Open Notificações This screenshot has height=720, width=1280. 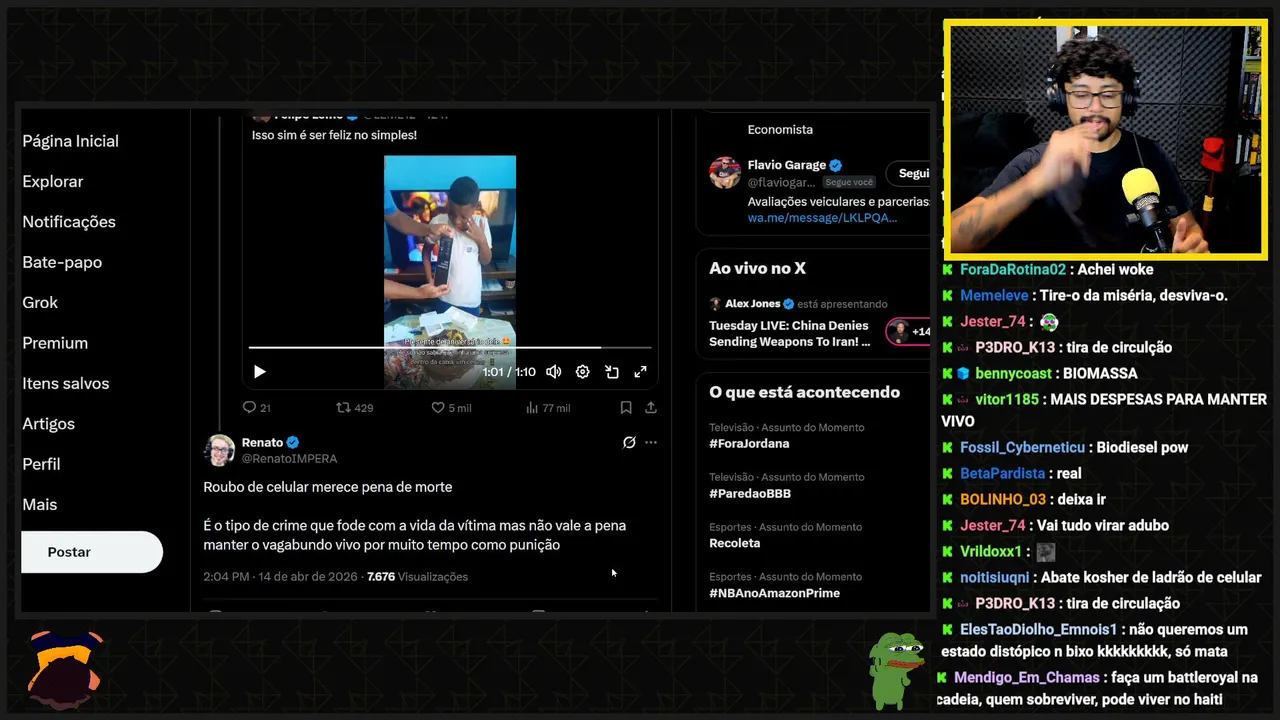[69, 222]
